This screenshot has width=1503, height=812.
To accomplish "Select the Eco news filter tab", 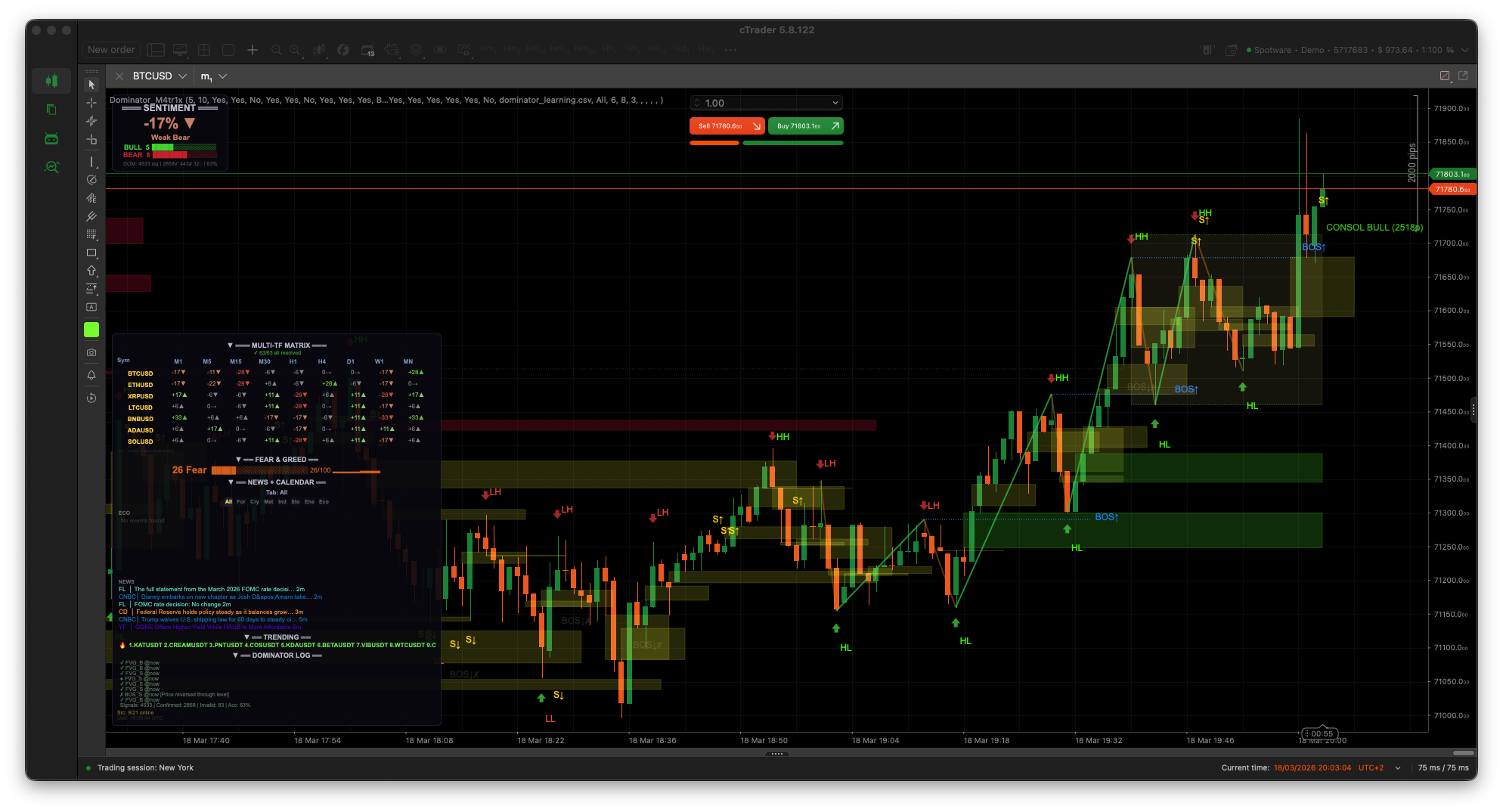I will 324,502.
